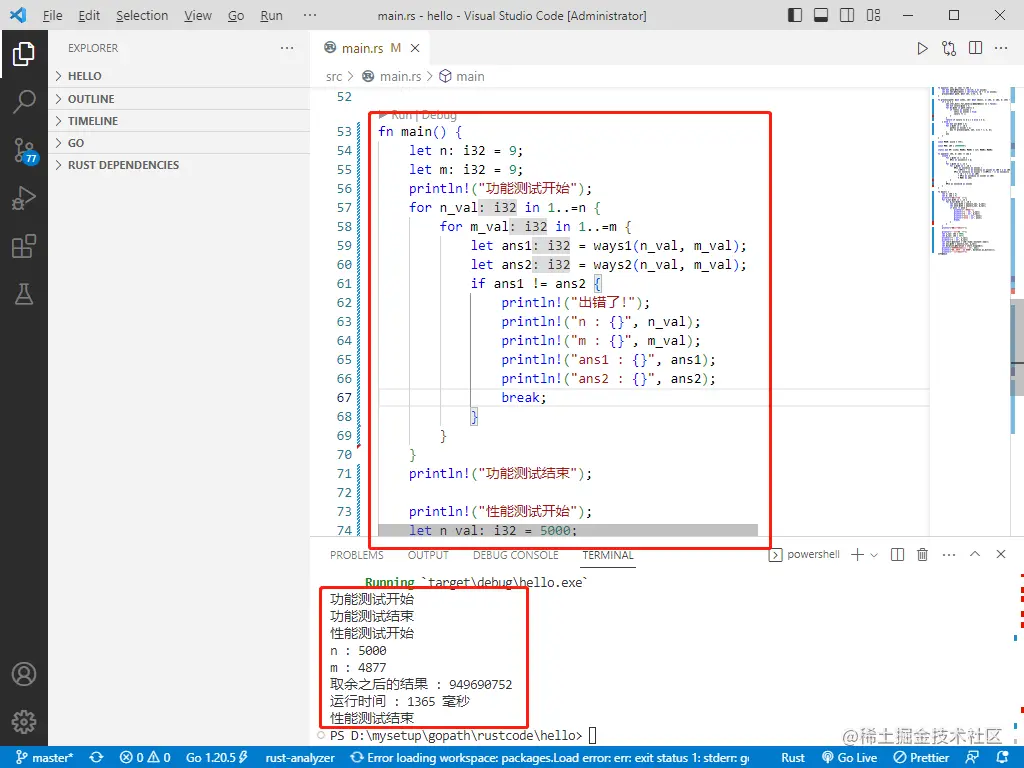Open the Manage gear icon
Screen dimensions: 1024x768
24,722
